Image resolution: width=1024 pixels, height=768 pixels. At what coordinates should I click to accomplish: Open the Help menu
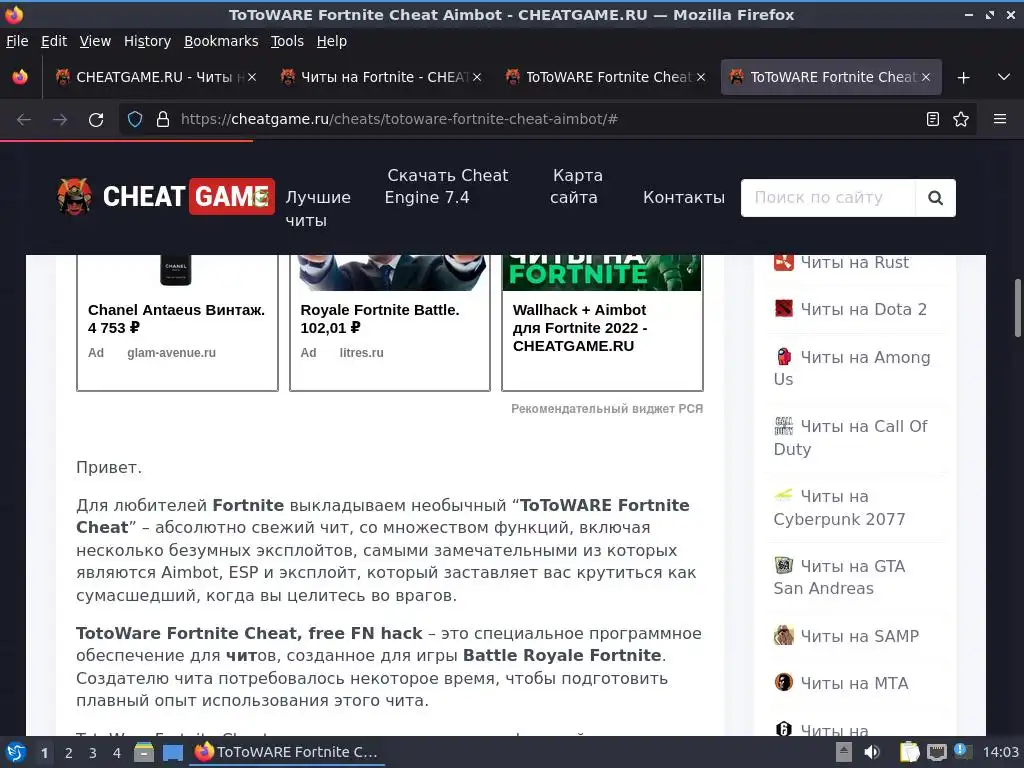(x=332, y=41)
